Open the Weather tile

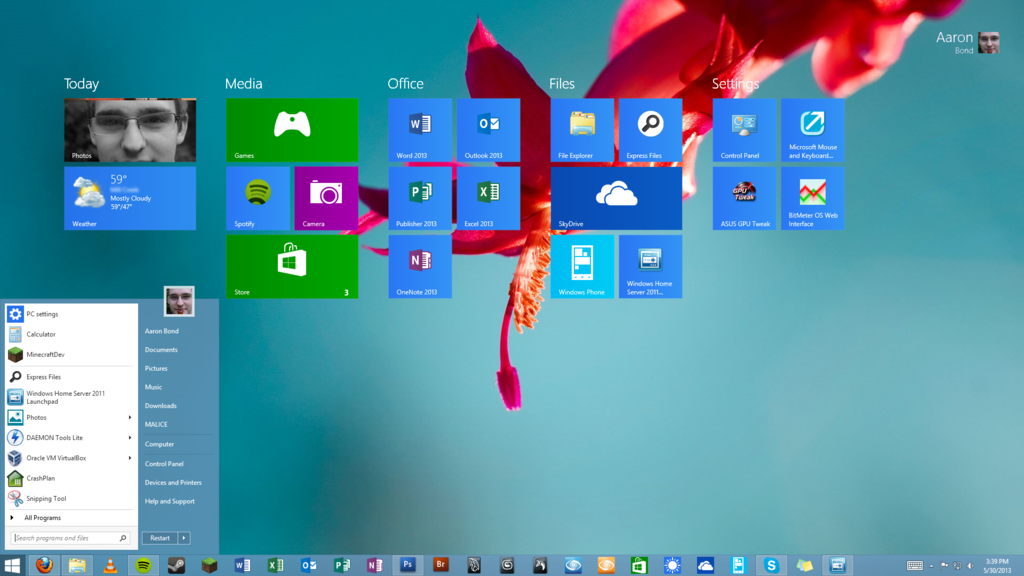pyautogui.click(x=130, y=198)
